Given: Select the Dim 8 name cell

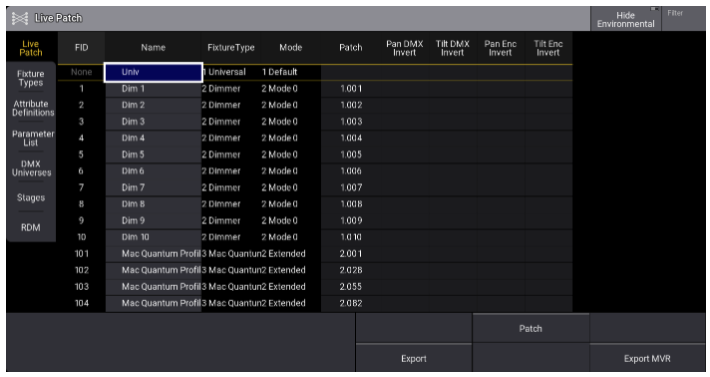Looking at the screenshot, I should click(x=154, y=204).
